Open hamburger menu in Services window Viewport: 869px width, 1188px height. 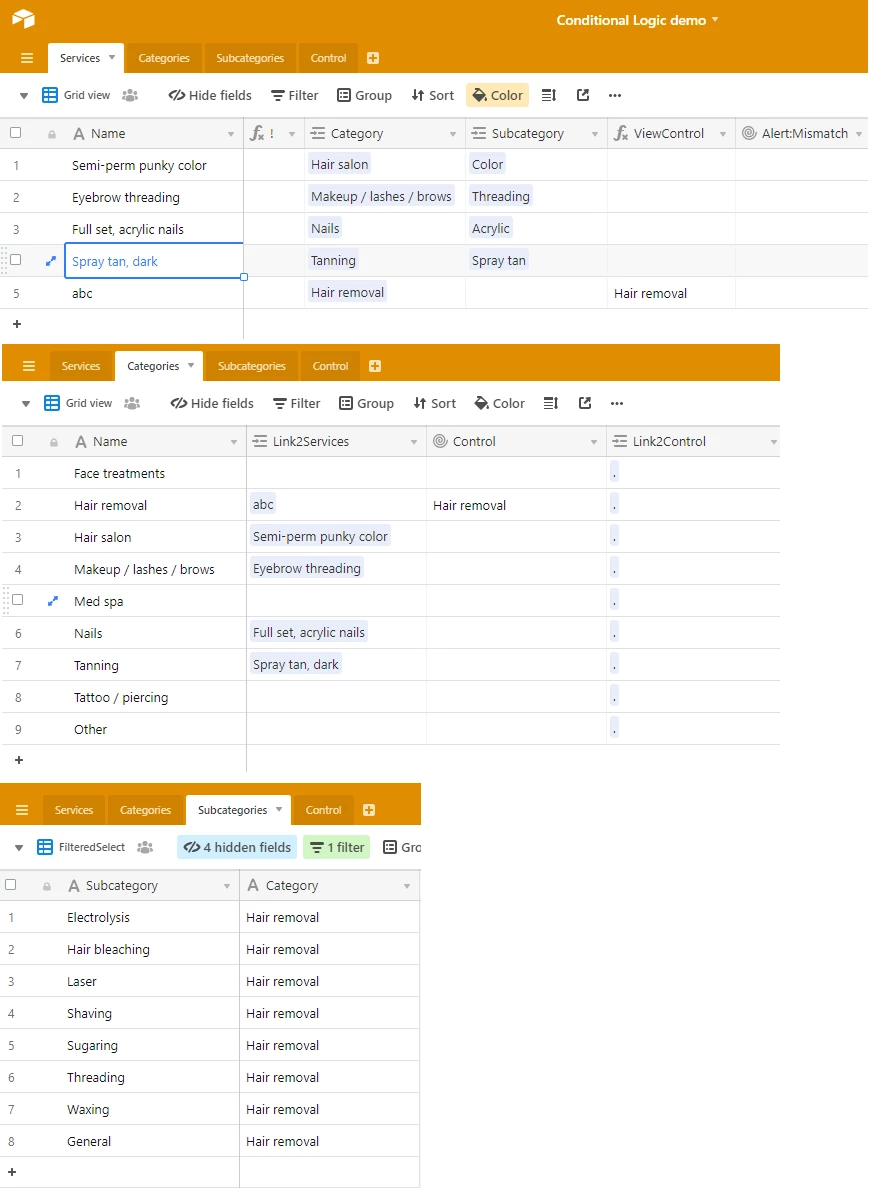coord(27,58)
